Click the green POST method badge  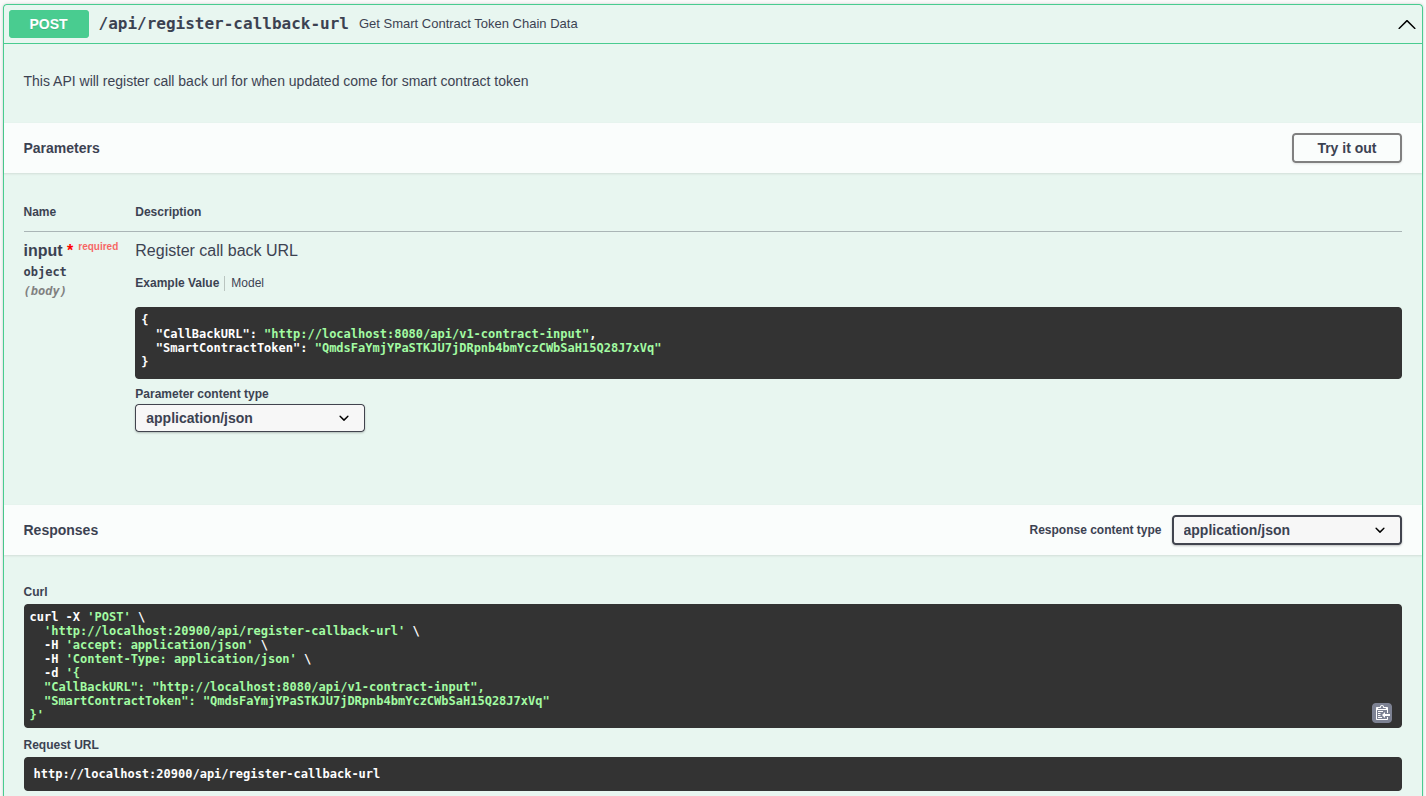[x=49, y=24]
